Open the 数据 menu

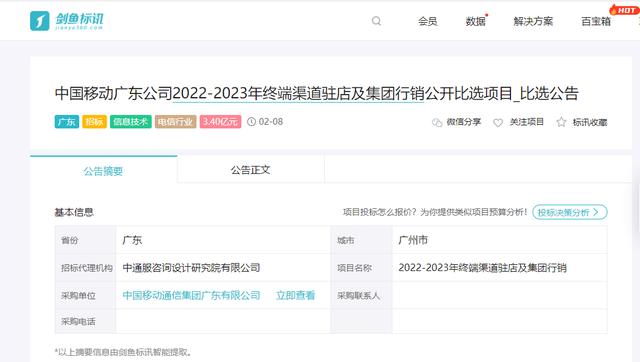(x=476, y=21)
